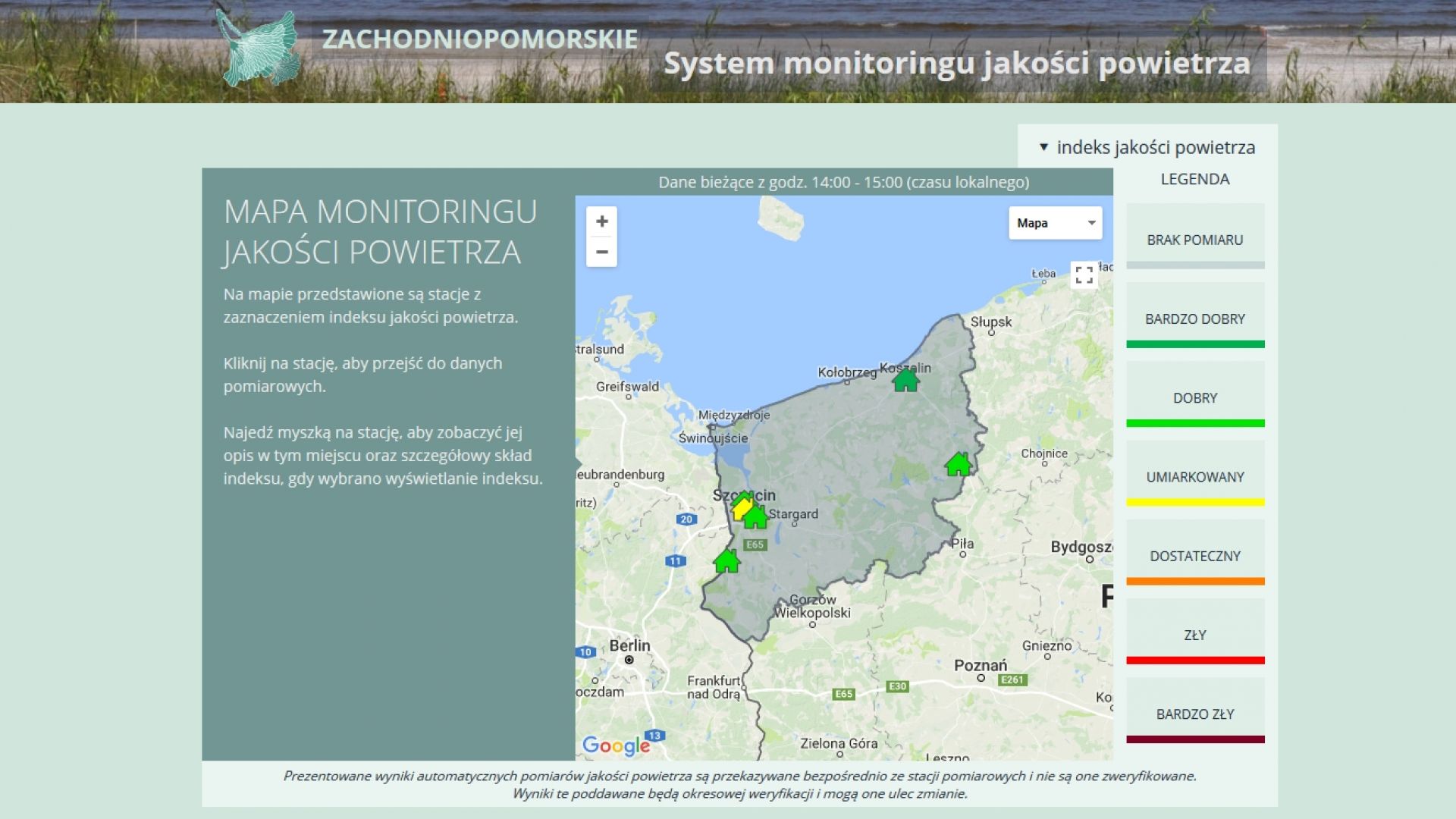Click the BARDZO ZŁY legend item
This screenshot has width=1456, height=819.
[1194, 714]
